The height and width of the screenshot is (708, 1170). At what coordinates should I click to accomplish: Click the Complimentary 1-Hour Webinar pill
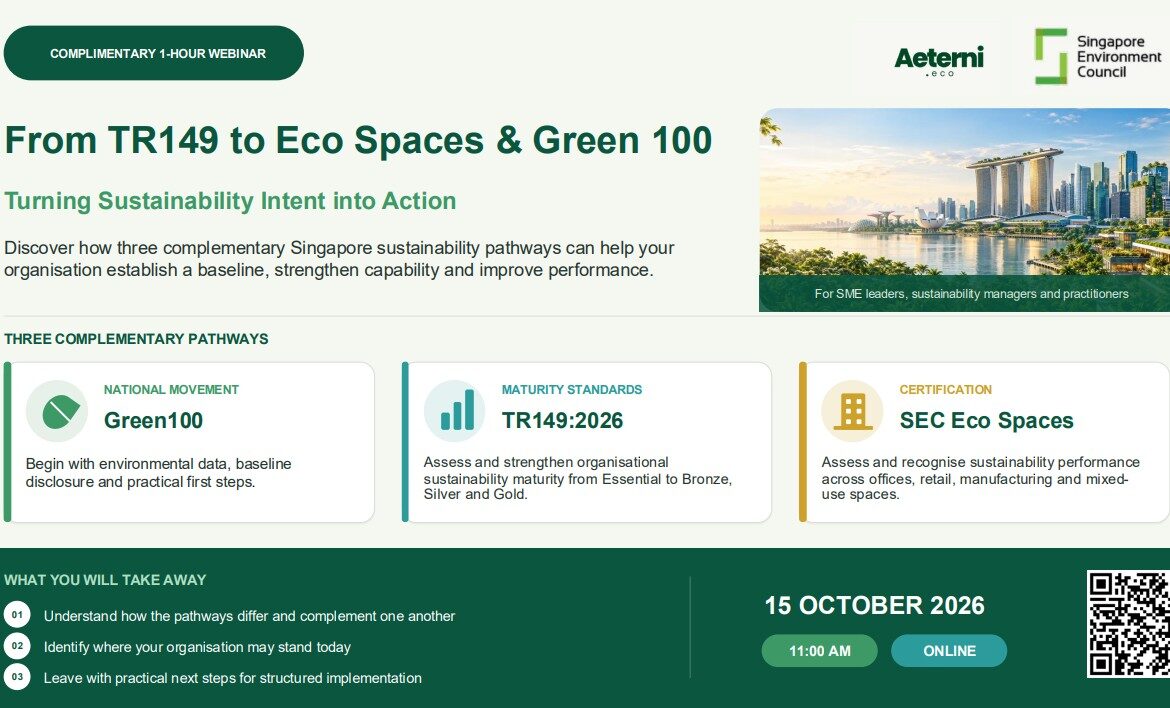(154, 53)
